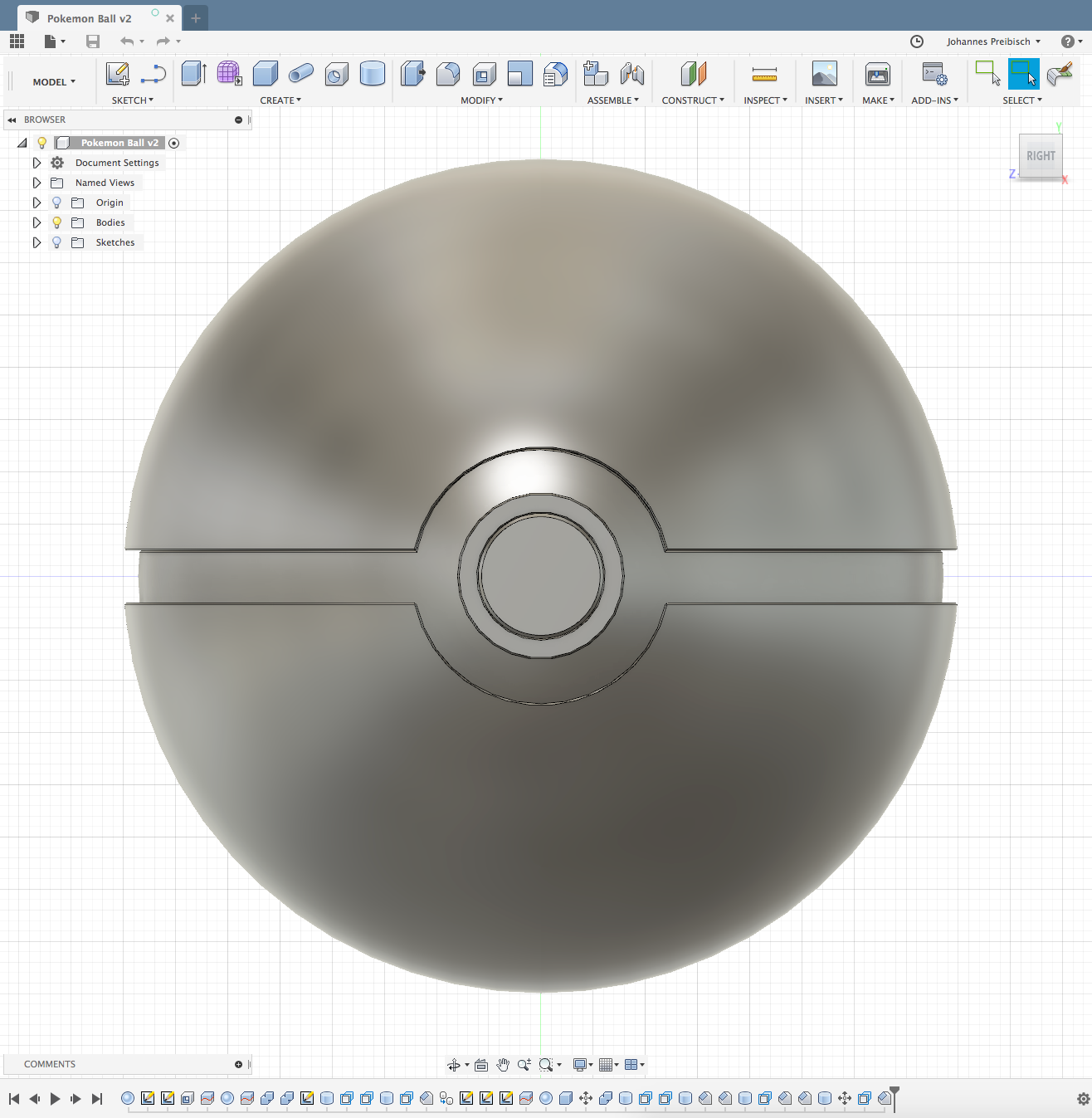Pick the Hole tool icon
Viewport: 1092px width, 1118px height.
coord(337,74)
